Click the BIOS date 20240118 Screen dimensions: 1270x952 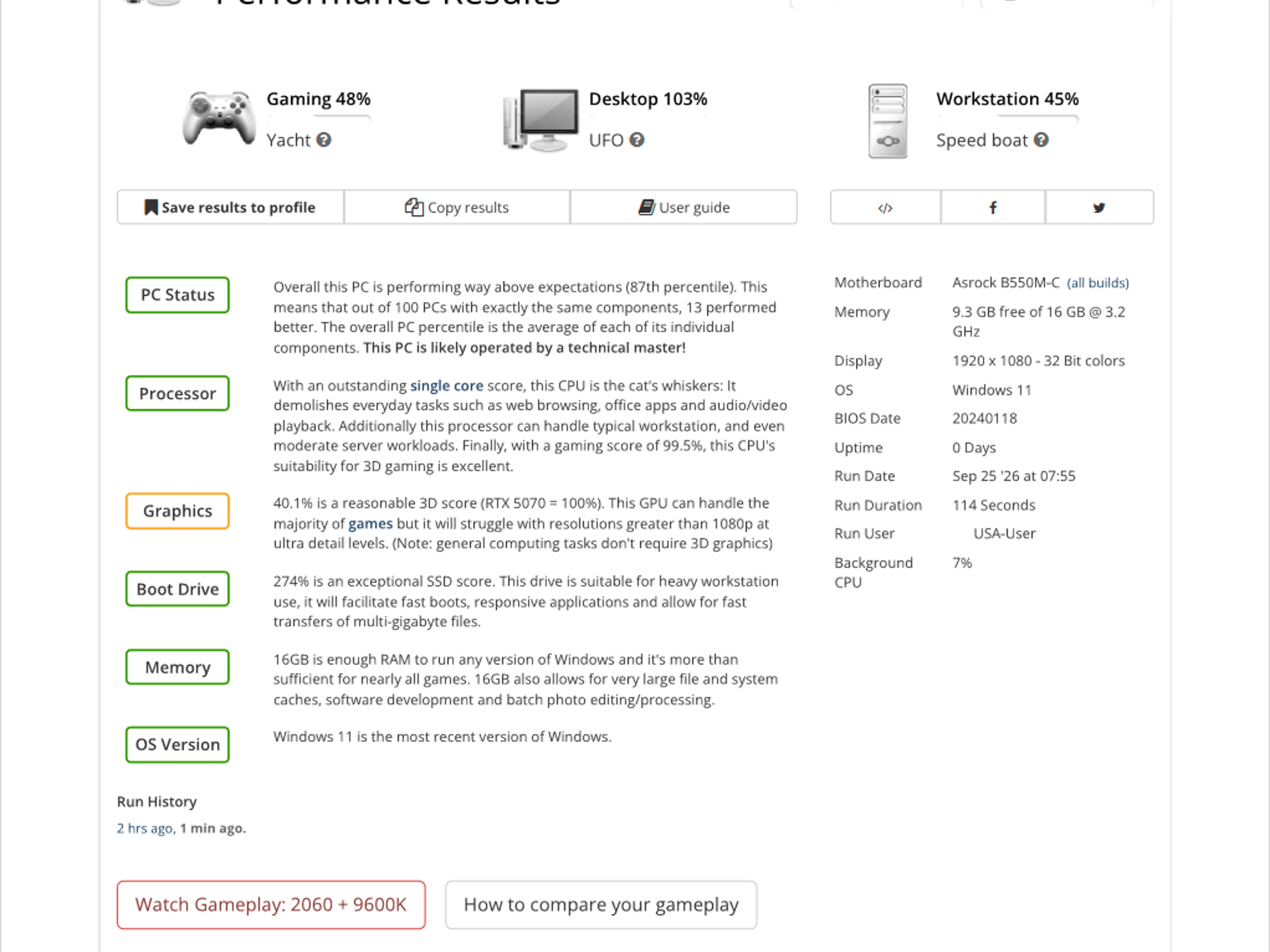985,419
